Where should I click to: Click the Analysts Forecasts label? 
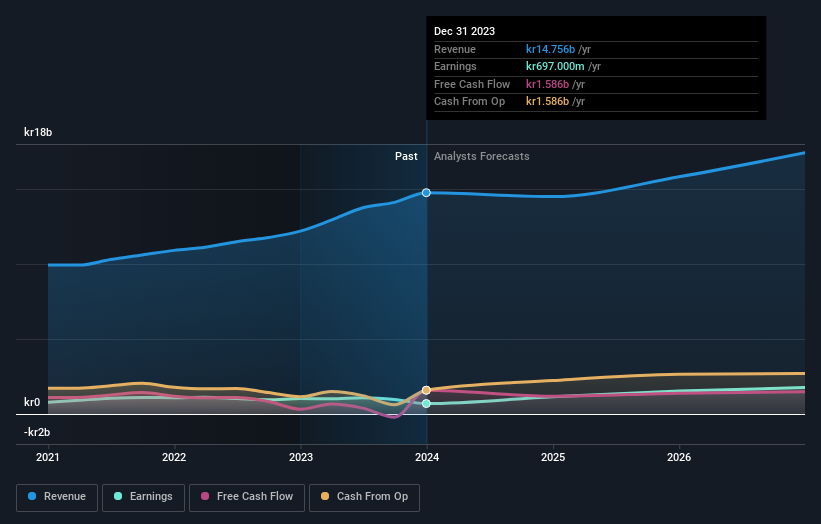click(x=482, y=157)
